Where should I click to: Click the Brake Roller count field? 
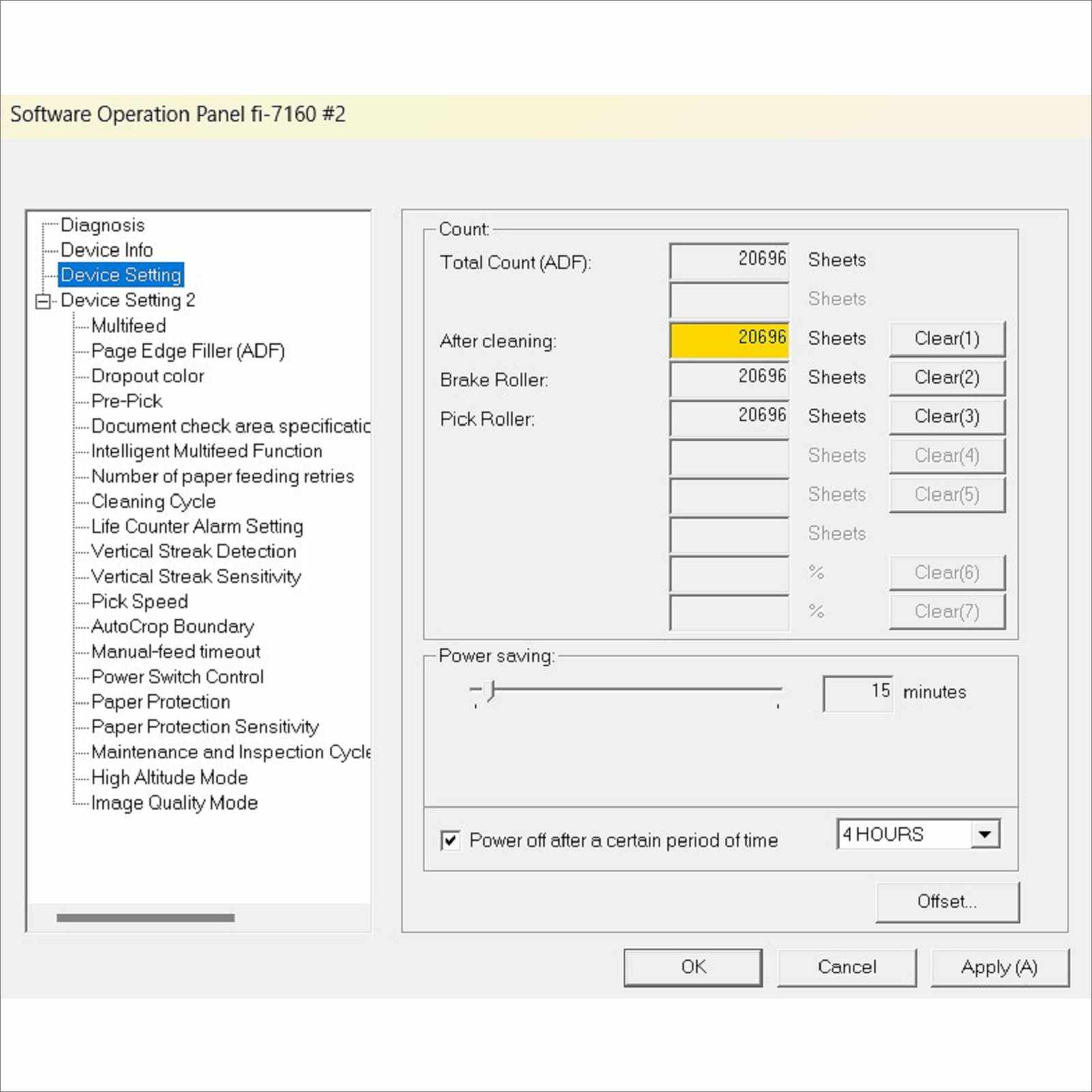click(729, 378)
